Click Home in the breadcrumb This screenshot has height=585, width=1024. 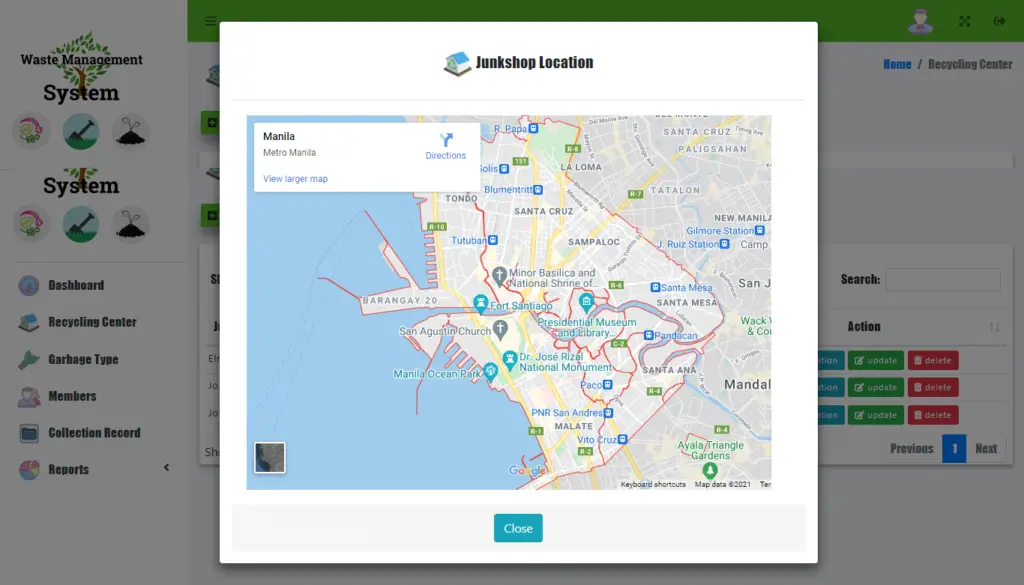click(x=897, y=63)
